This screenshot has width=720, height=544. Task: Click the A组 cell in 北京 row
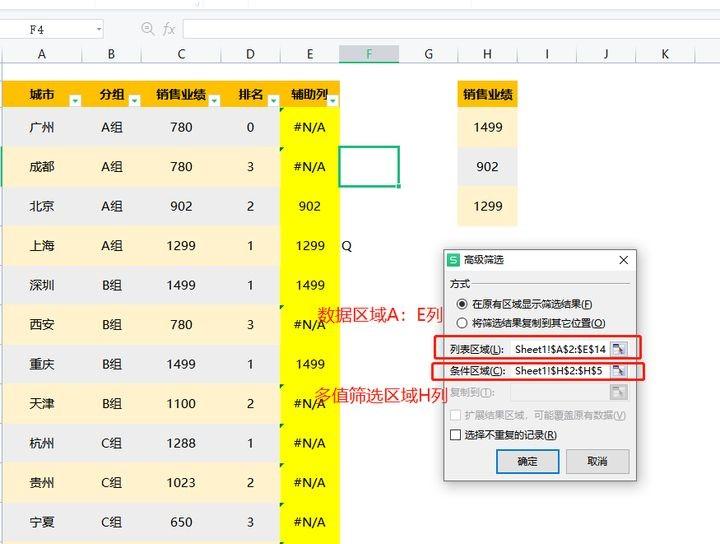click(x=111, y=206)
